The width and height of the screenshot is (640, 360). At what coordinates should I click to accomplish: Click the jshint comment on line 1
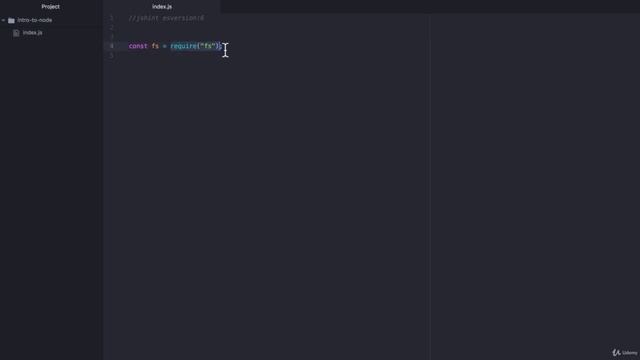pyautogui.click(x=166, y=18)
